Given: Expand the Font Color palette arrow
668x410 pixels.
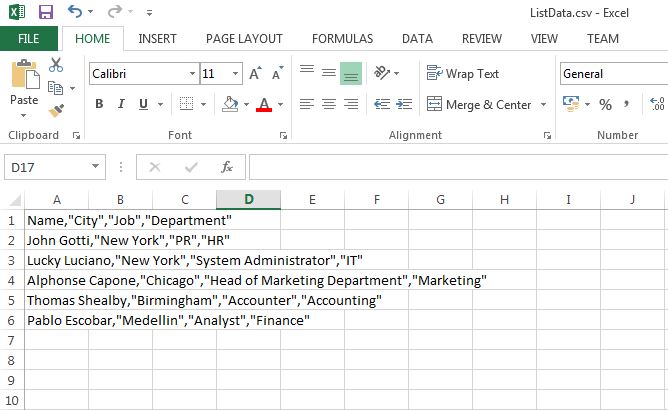Looking at the screenshot, I should (x=280, y=104).
